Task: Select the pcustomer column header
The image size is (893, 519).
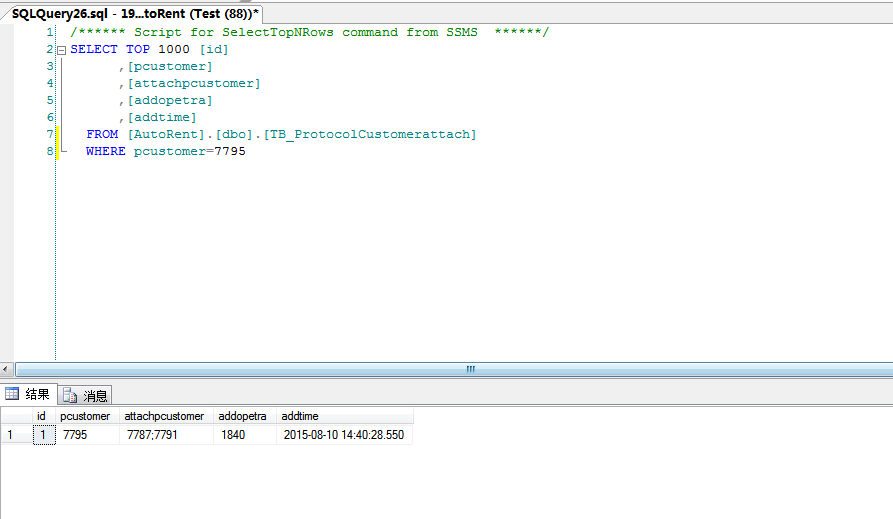Action: 85,416
